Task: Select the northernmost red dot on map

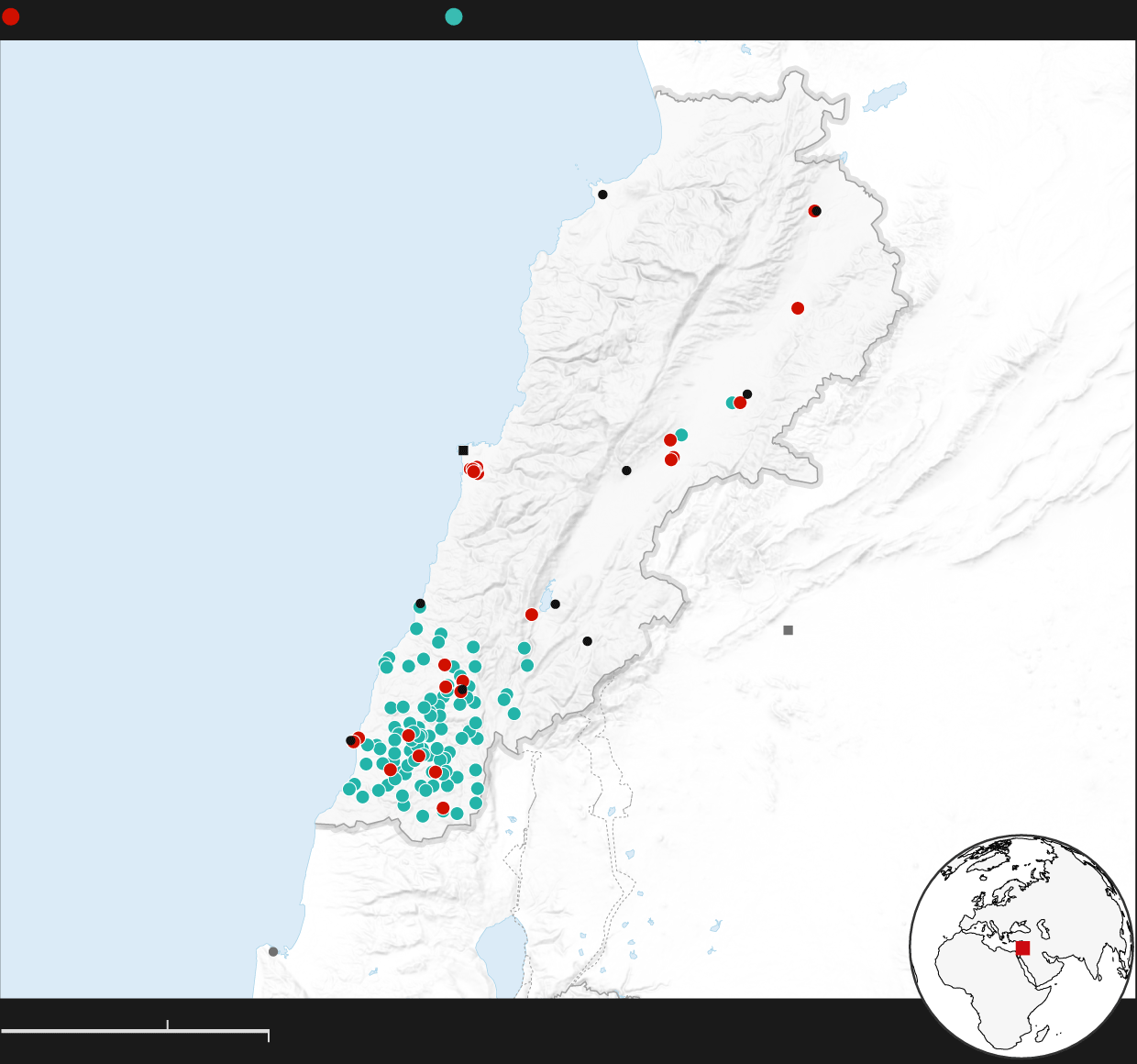Action: pyautogui.click(x=813, y=211)
